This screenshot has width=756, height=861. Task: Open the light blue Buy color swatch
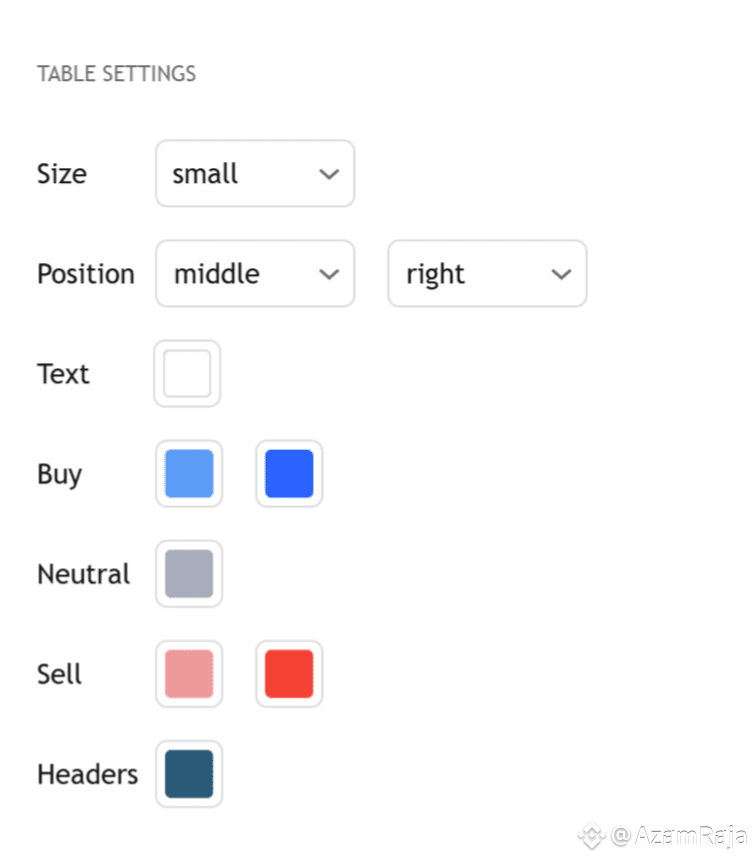[189, 474]
